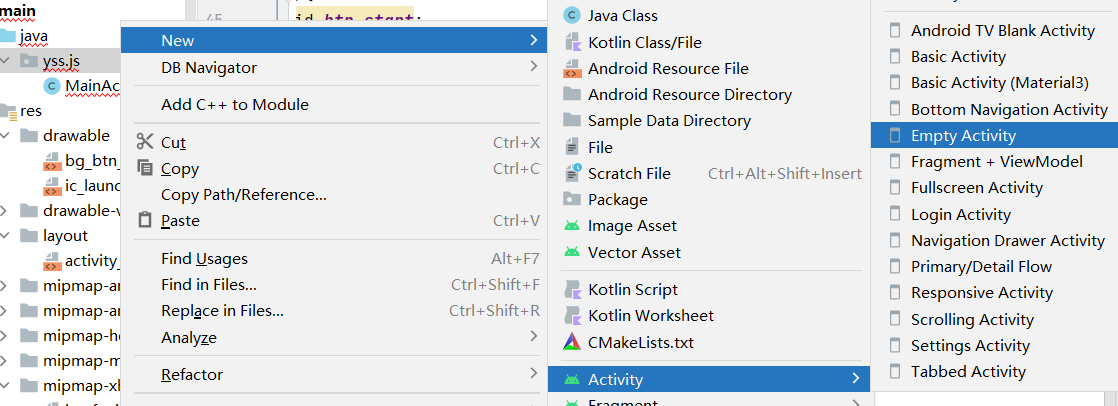This screenshot has width=1118, height=406.
Task: Click the Kotlin Worksheet icon
Action: pos(572,316)
